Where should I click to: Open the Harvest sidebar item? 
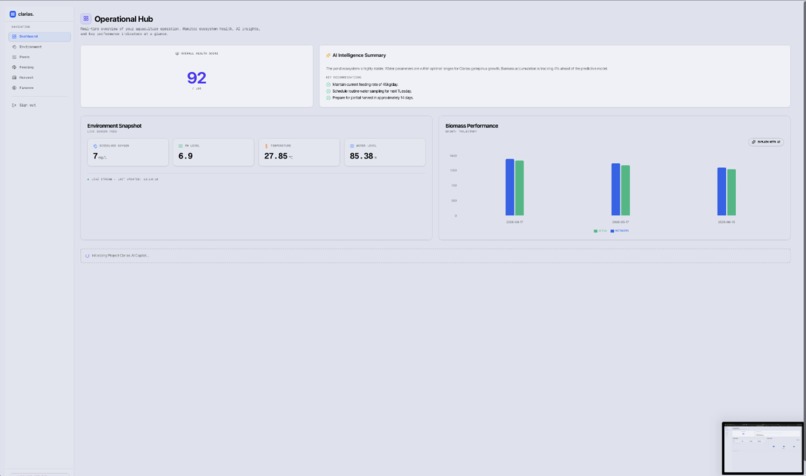[x=40, y=78]
